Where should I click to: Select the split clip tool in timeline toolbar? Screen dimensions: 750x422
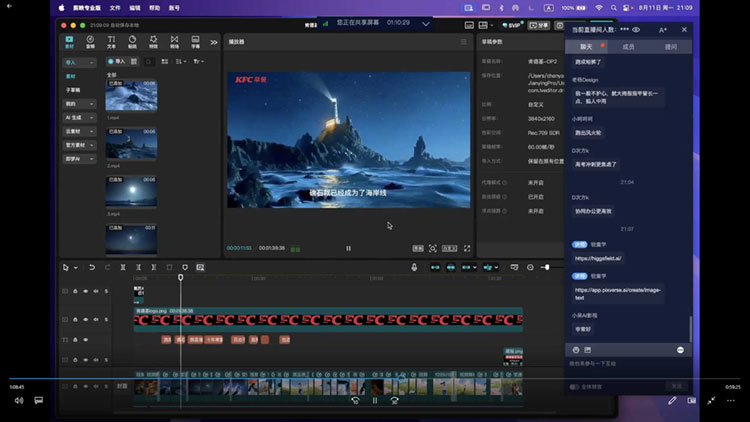[123, 267]
